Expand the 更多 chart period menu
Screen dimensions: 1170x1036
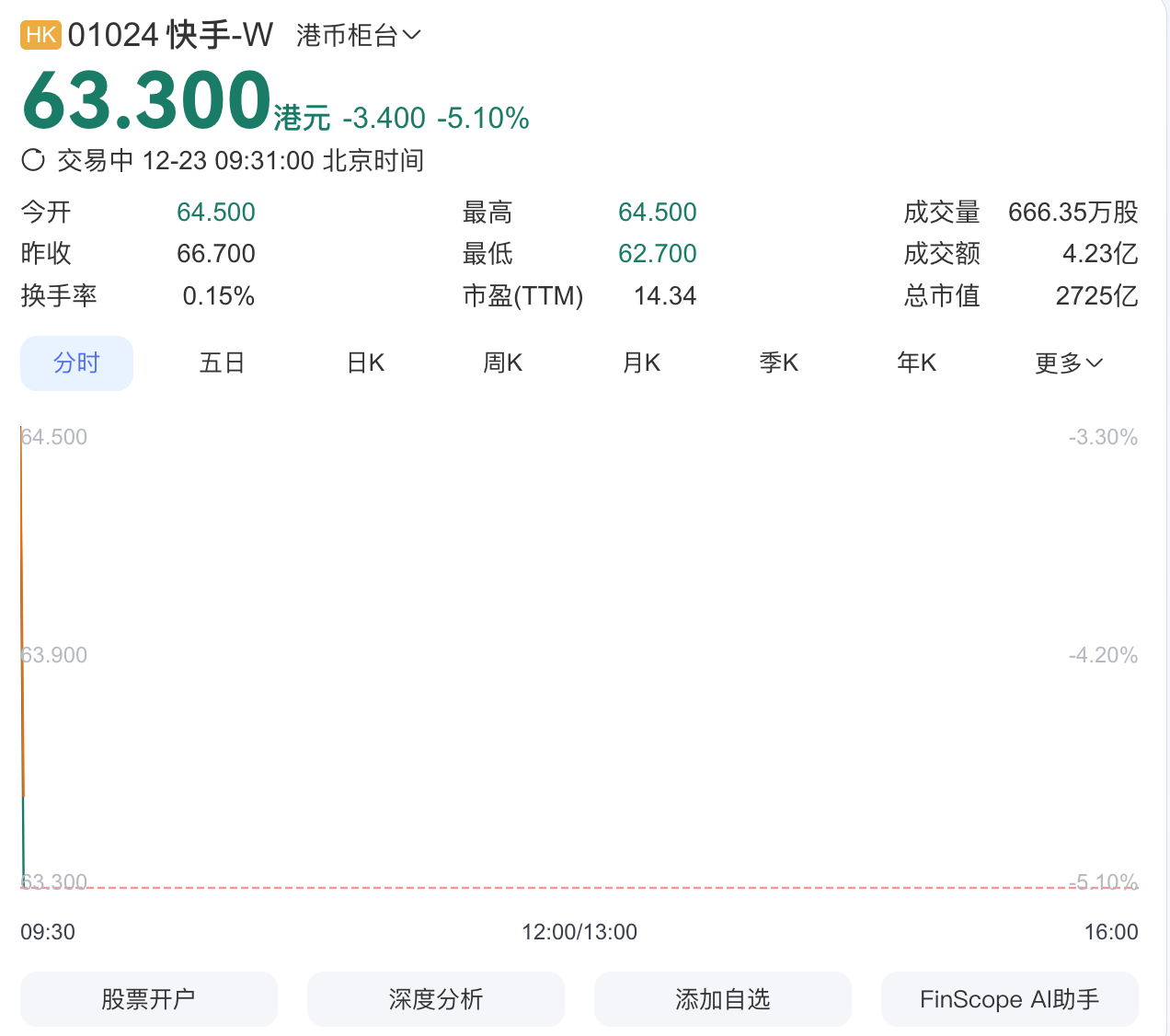pos(1068,363)
